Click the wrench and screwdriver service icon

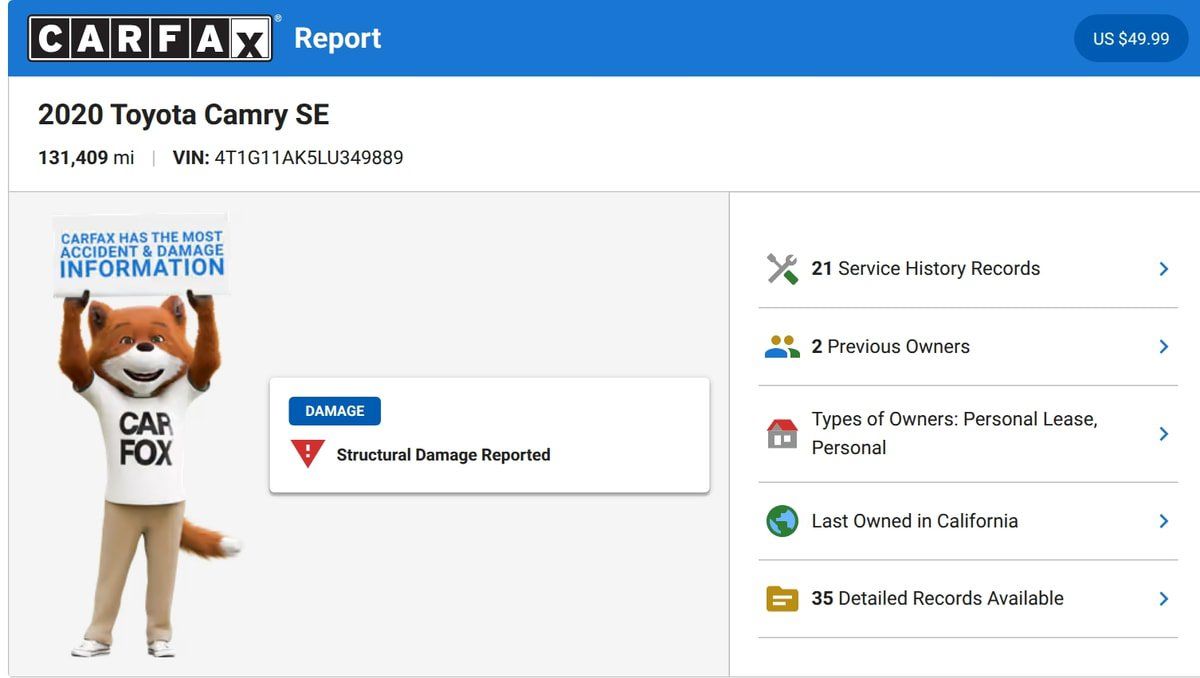point(782,269)
